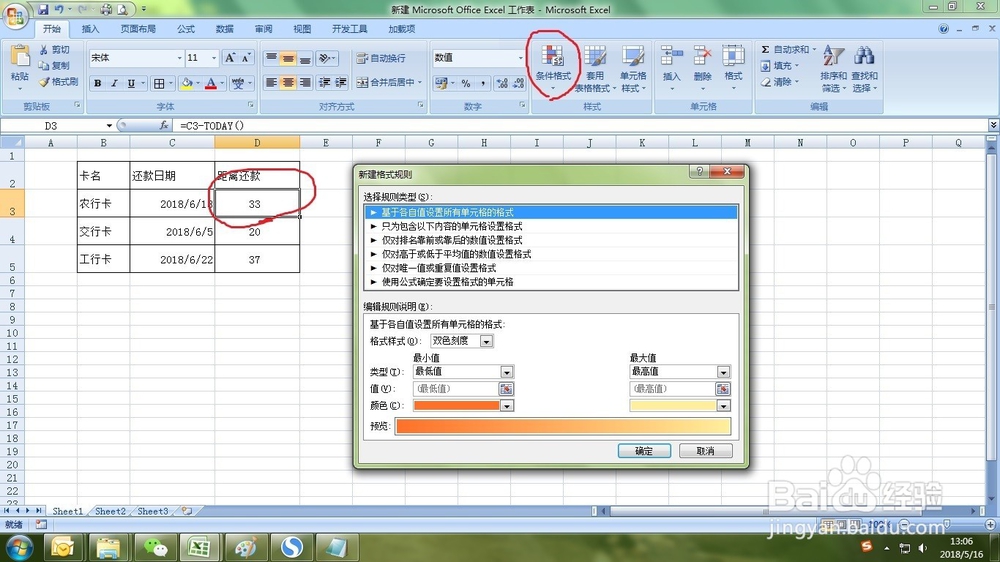Click the Fill (填充) icon

coord(765,66)
